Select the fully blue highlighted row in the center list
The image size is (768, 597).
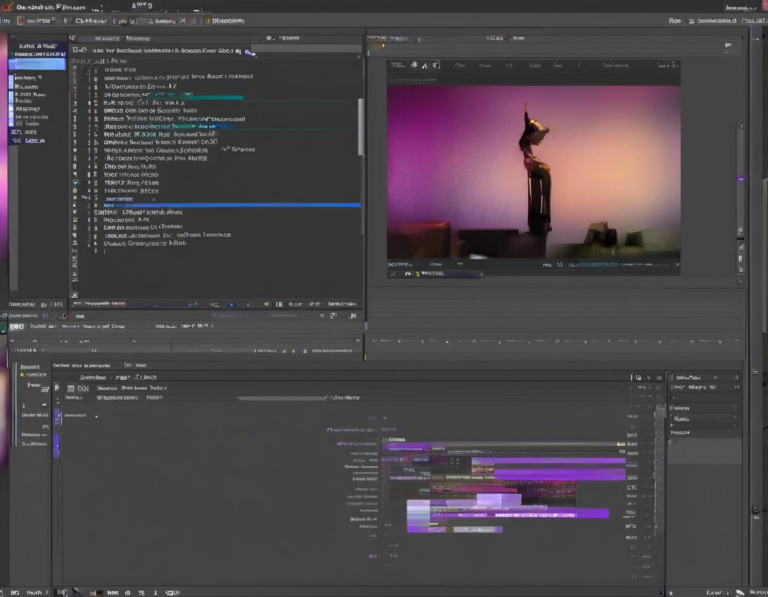tap(231, 205)
